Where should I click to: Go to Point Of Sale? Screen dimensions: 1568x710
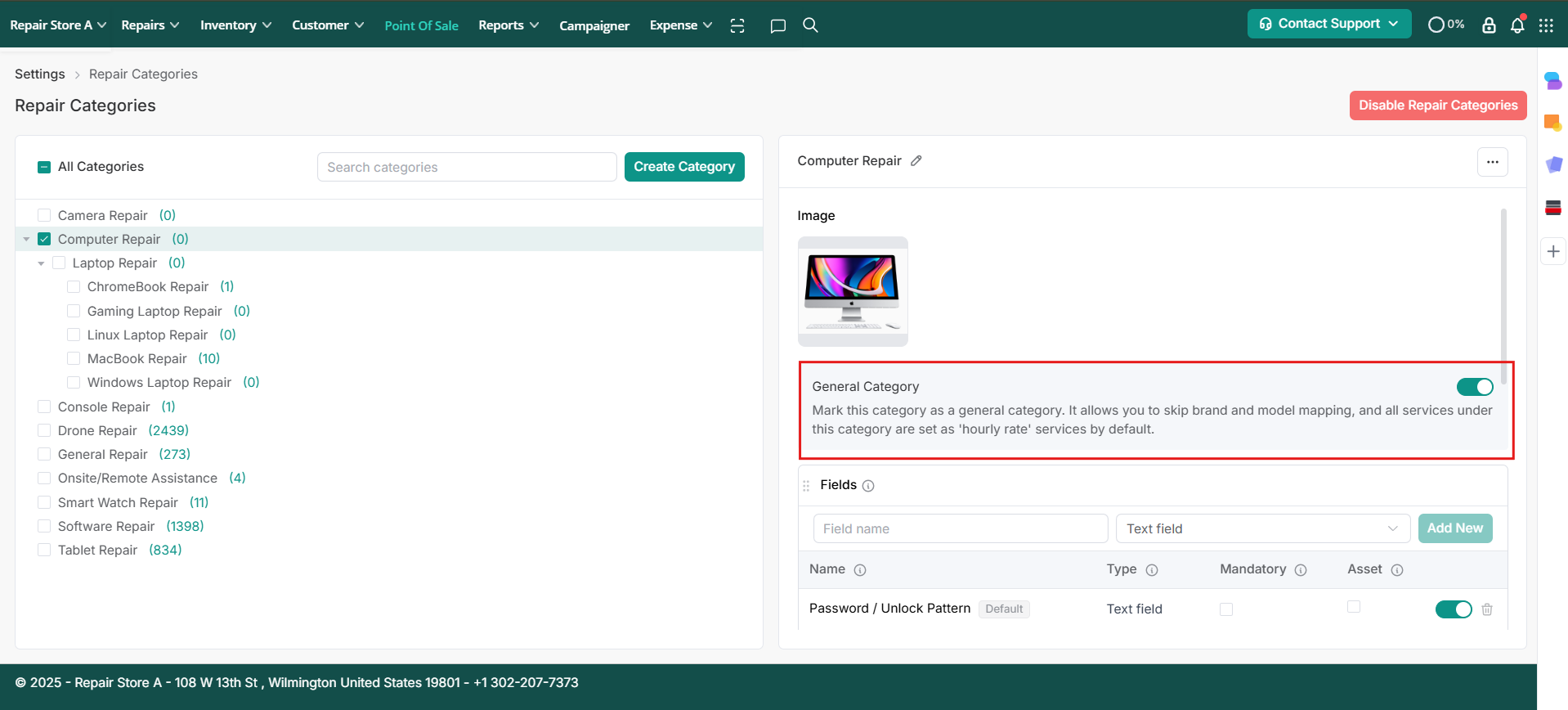[421, 25]
